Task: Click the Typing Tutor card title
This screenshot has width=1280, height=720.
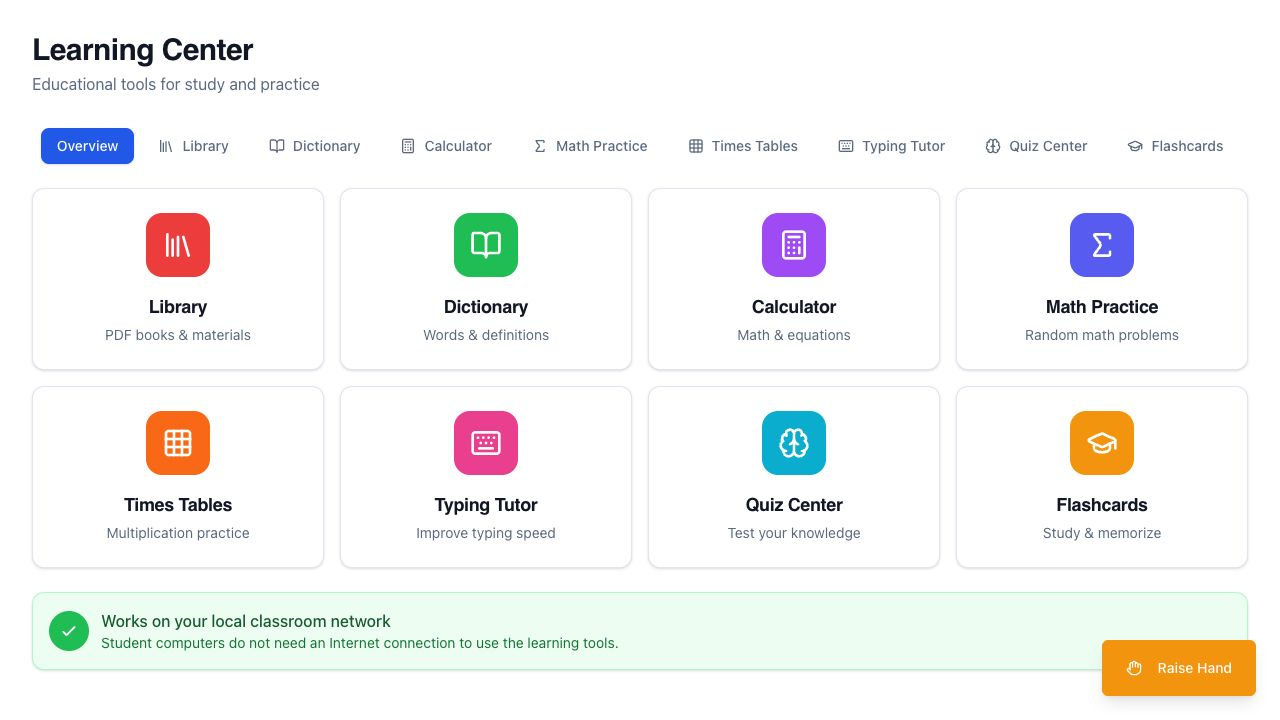Action: tap(486, 505)
